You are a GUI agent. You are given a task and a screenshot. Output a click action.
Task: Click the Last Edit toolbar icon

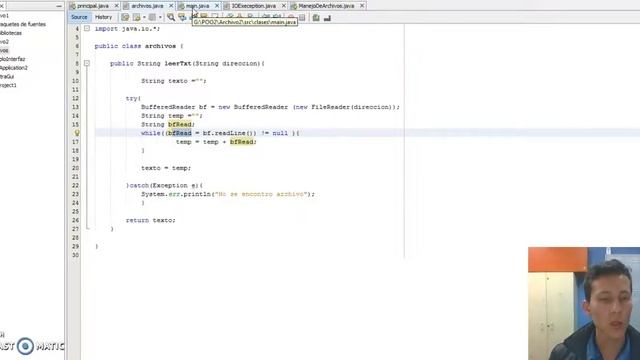pyautogui.click(x=125, y=17)
